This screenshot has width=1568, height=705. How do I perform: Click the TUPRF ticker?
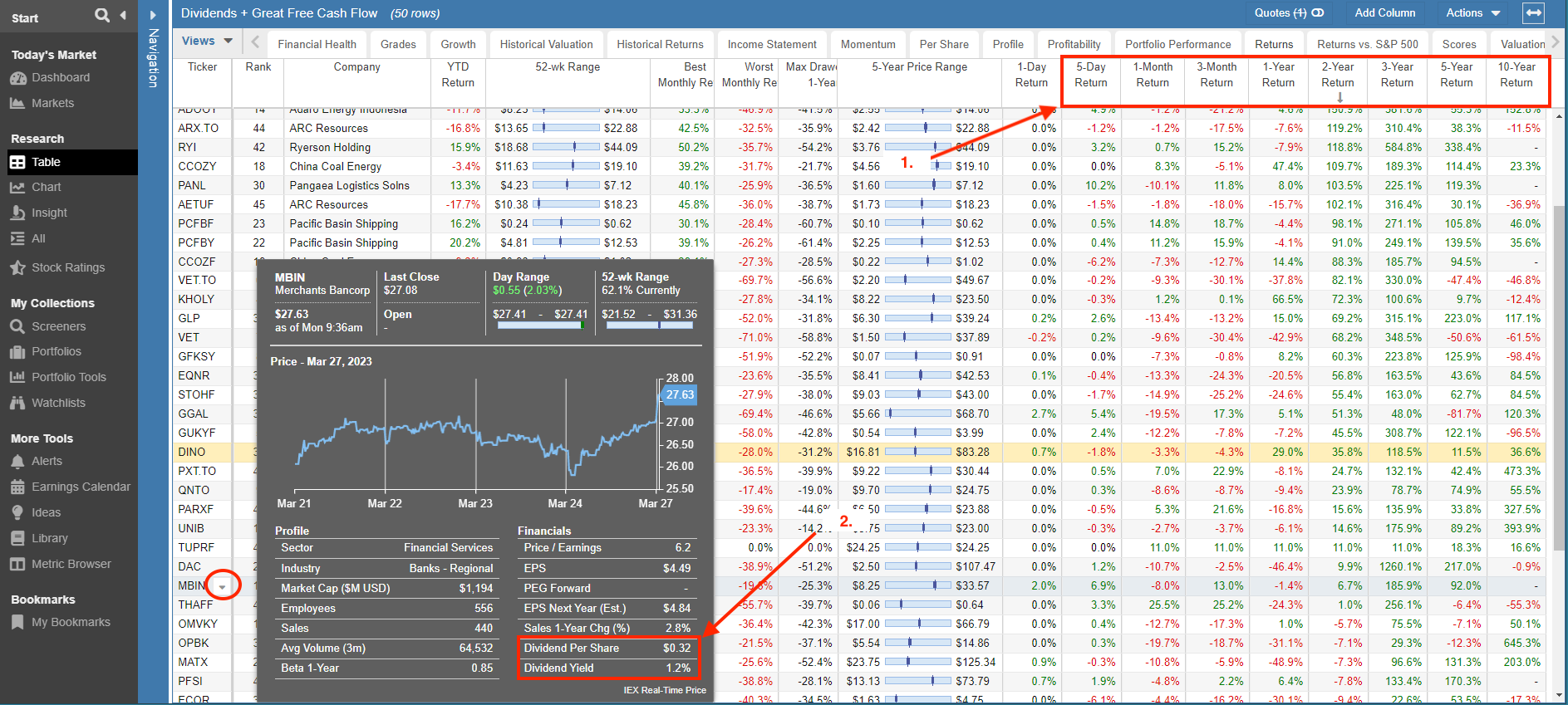(196, 547)
